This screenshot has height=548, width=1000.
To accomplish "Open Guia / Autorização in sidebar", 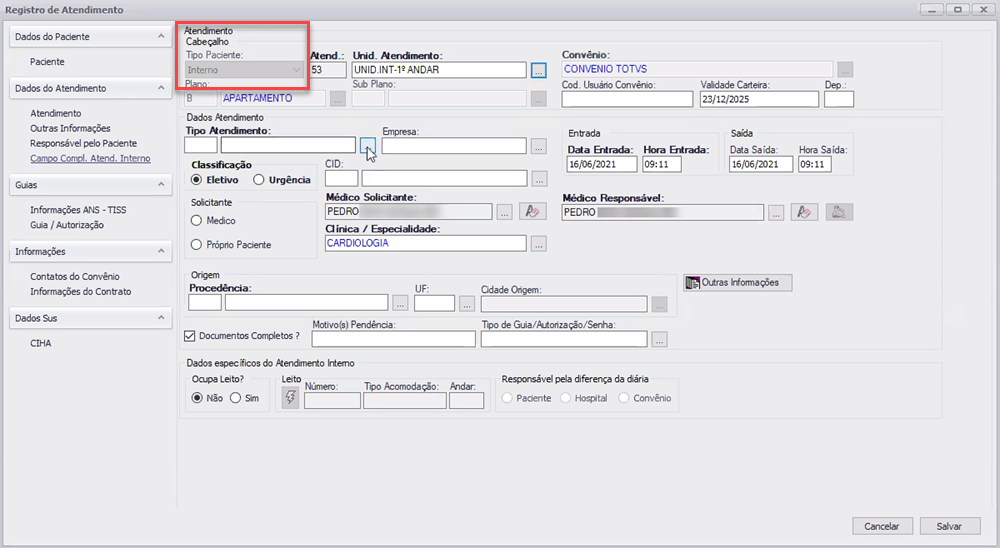I will (66, 225).
